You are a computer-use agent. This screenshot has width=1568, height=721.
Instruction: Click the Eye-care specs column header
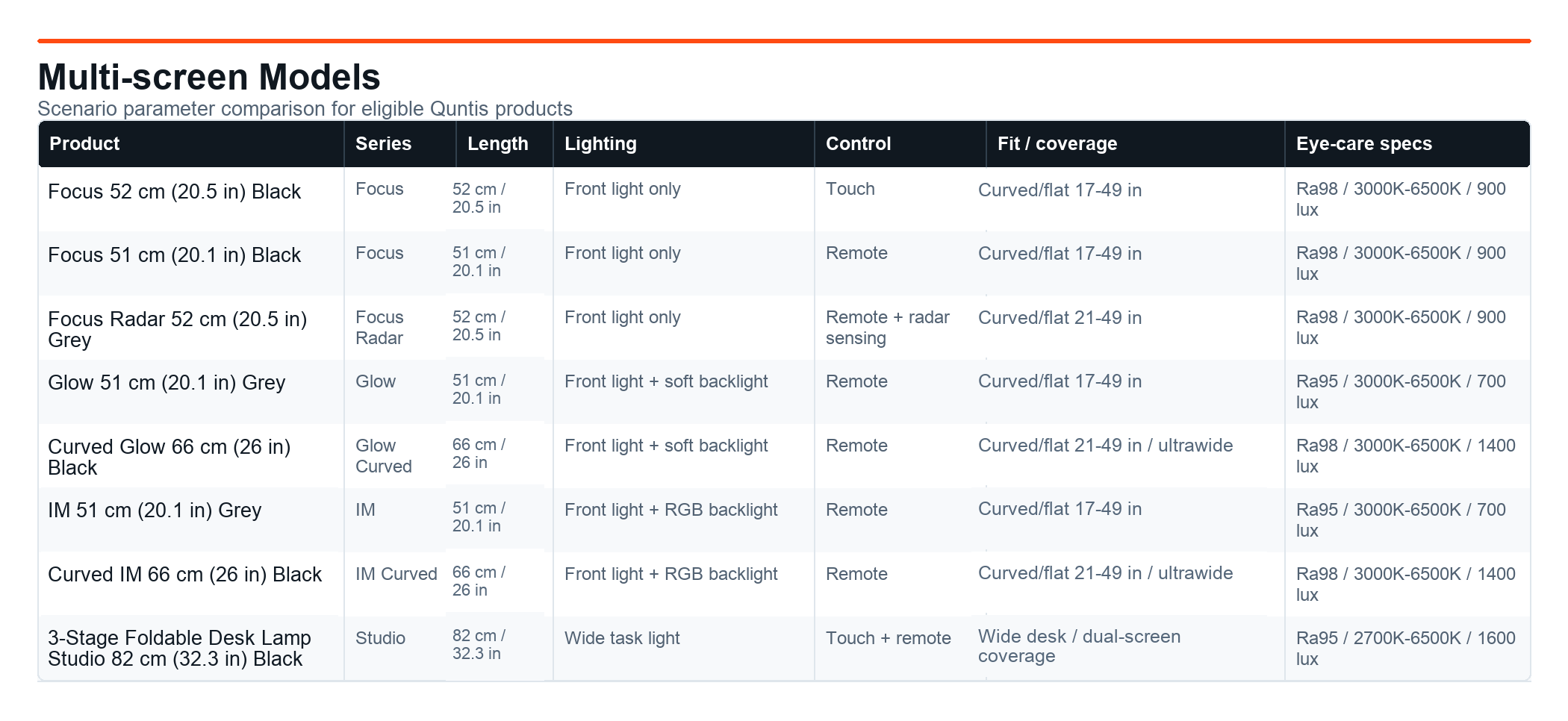1407,144
